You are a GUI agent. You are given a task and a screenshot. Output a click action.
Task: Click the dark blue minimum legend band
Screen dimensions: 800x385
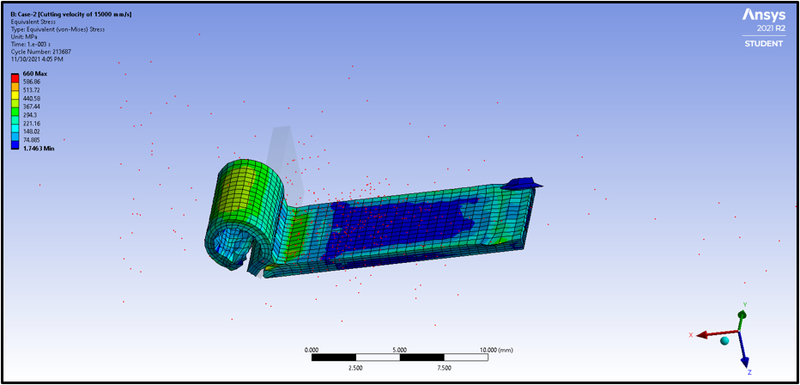(x=16, y=145)
